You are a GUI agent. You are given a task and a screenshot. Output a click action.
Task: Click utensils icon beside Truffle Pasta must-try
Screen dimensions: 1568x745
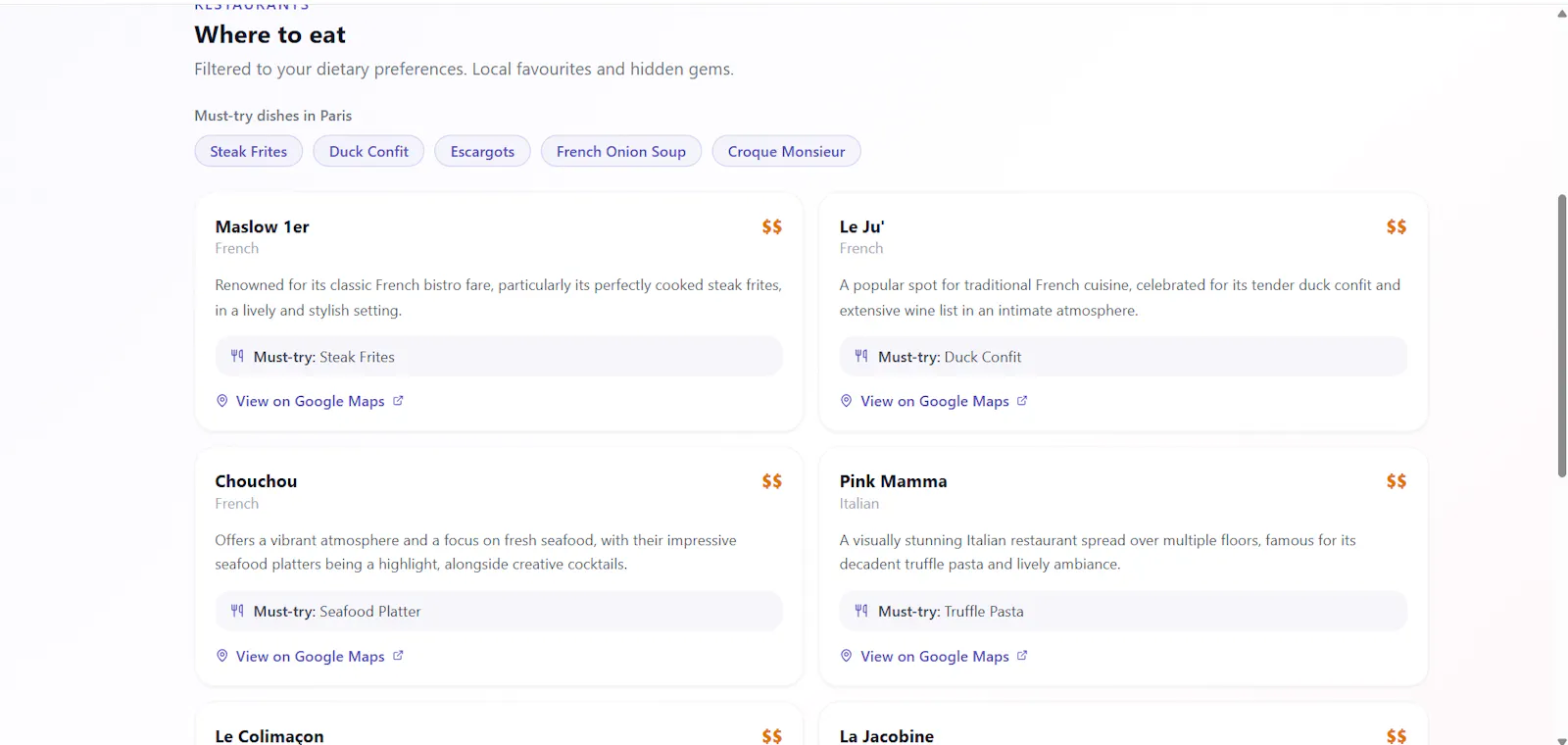click(x=861, y=611)
